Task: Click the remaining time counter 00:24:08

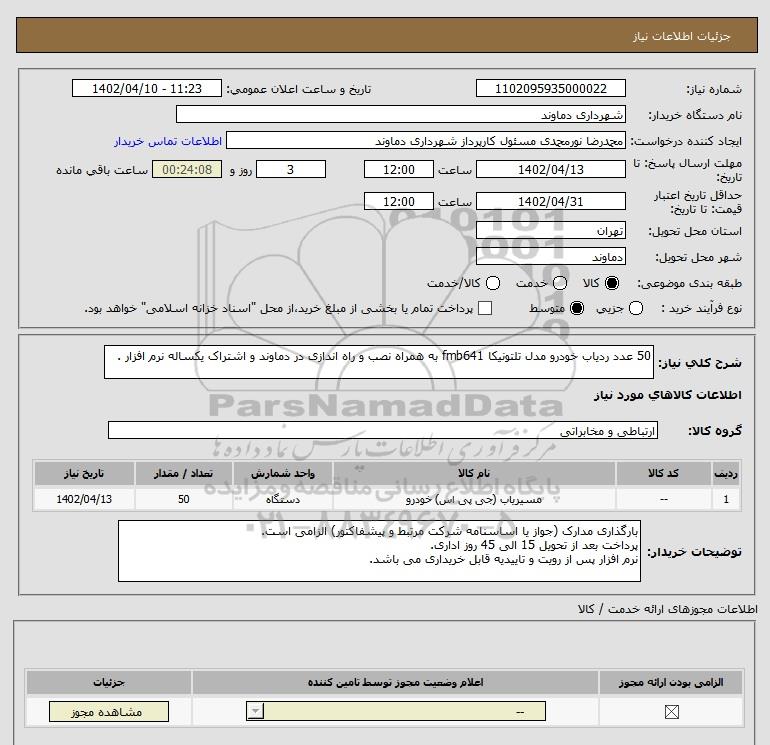Action: [x=187, y=169]
